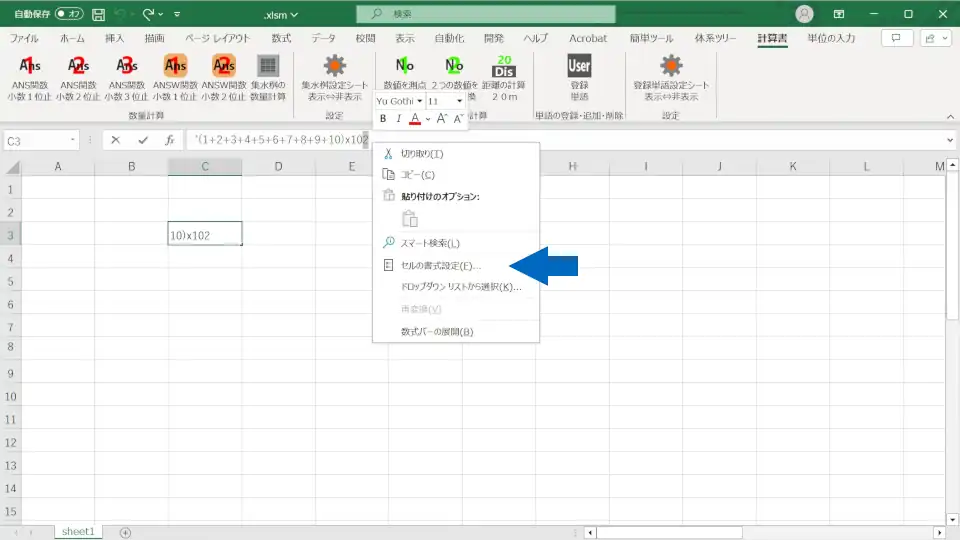Viewport: 960px width, 540px height.
Task: Switch to the Home ribbon tab
Action: [72, 38]
